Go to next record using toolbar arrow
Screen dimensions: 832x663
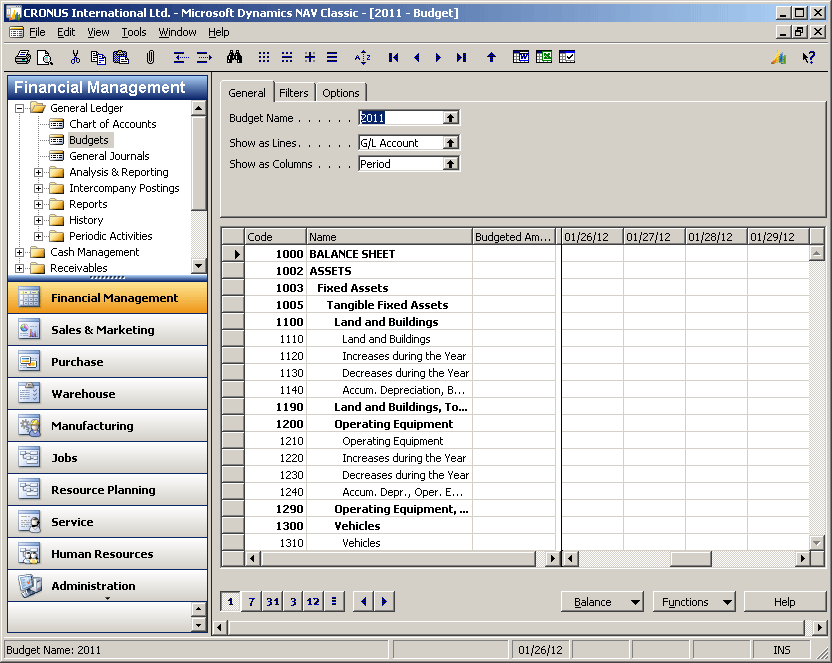pyautogui.click(x=438, y=57)
